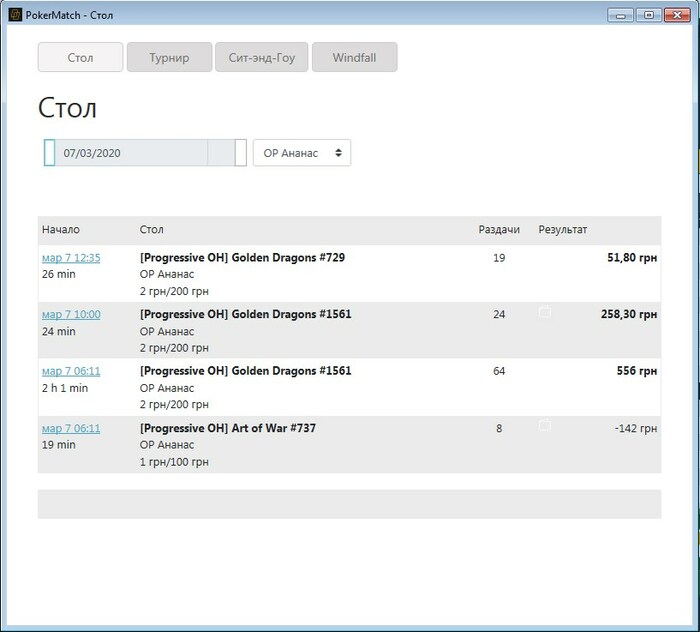Switch to the Стол tab
Screen dimensions: 700x632
[80, 57]
